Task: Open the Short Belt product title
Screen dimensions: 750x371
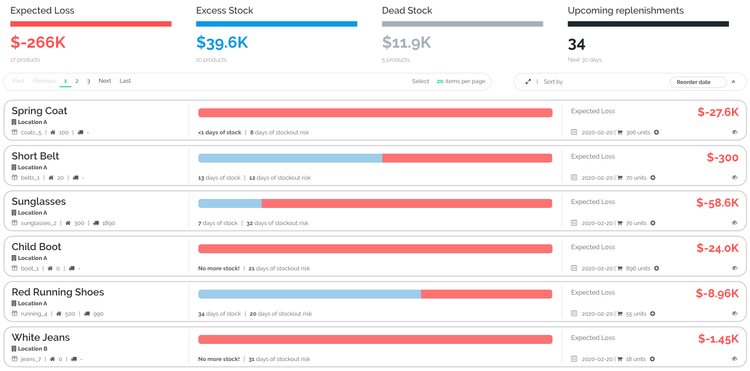Action: click(35, 156)
